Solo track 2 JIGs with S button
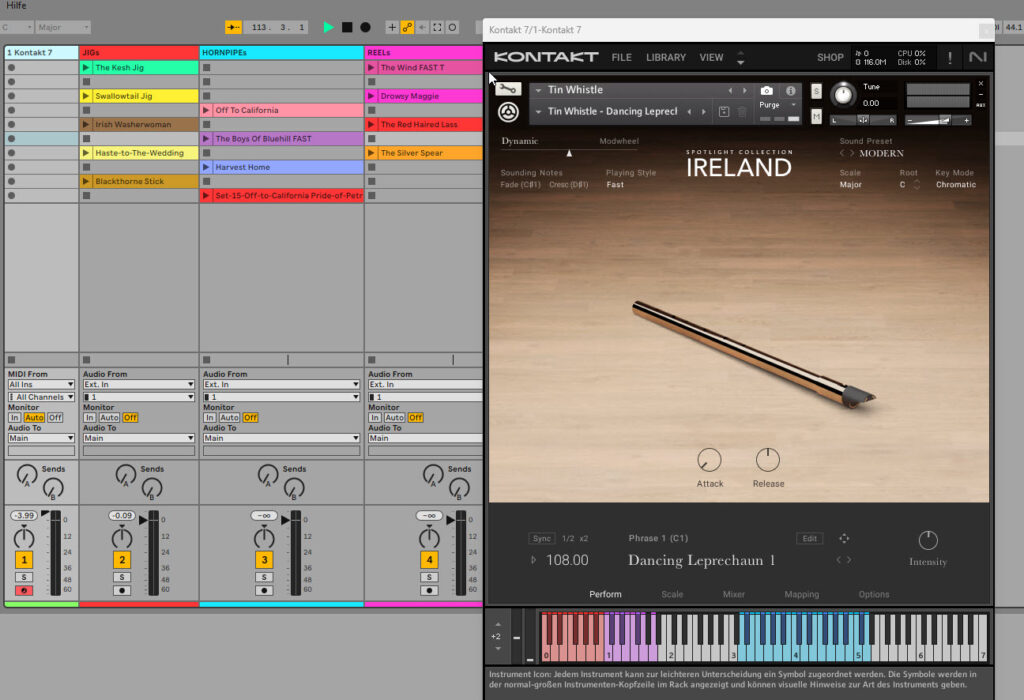Screen dimensions: 1024x700 pos(121,577)
